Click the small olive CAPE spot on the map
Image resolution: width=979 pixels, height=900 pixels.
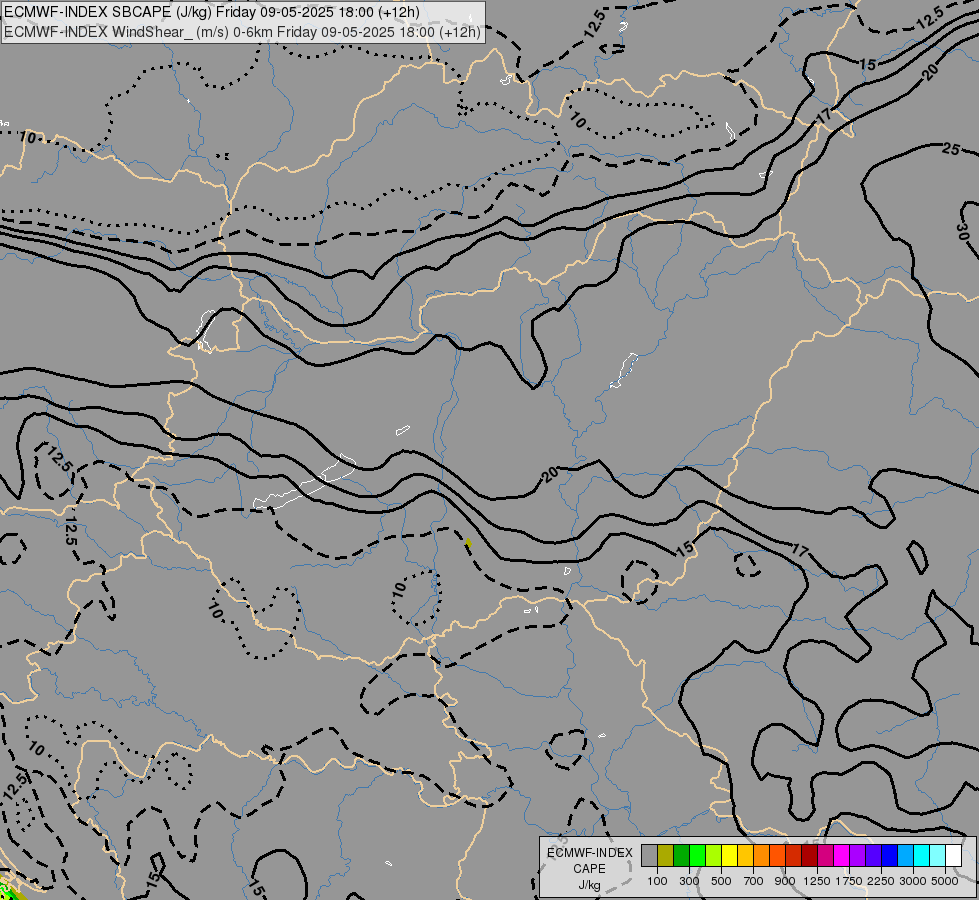click(468, 544)
